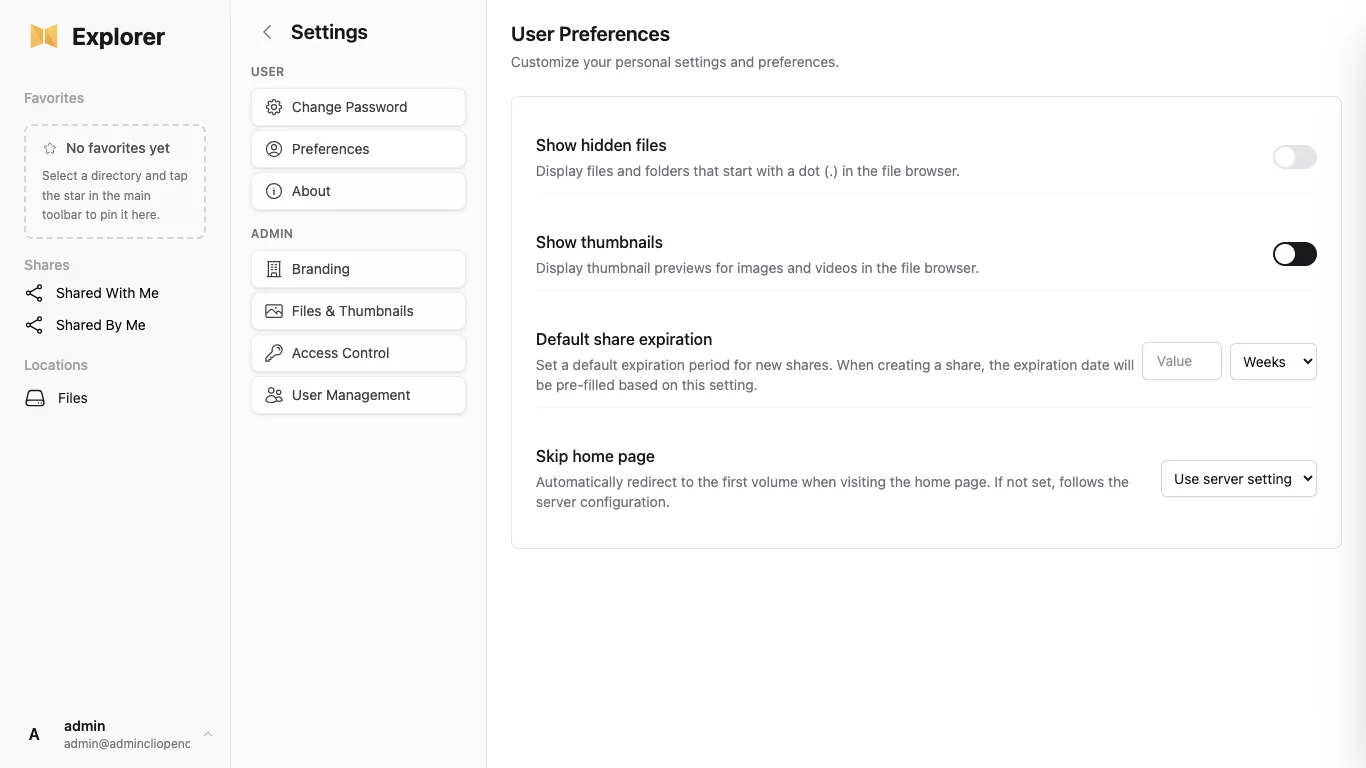1366x768 pixels.
Task: Open the Use server setting dropdown
Action: [x=1238, y=479]
